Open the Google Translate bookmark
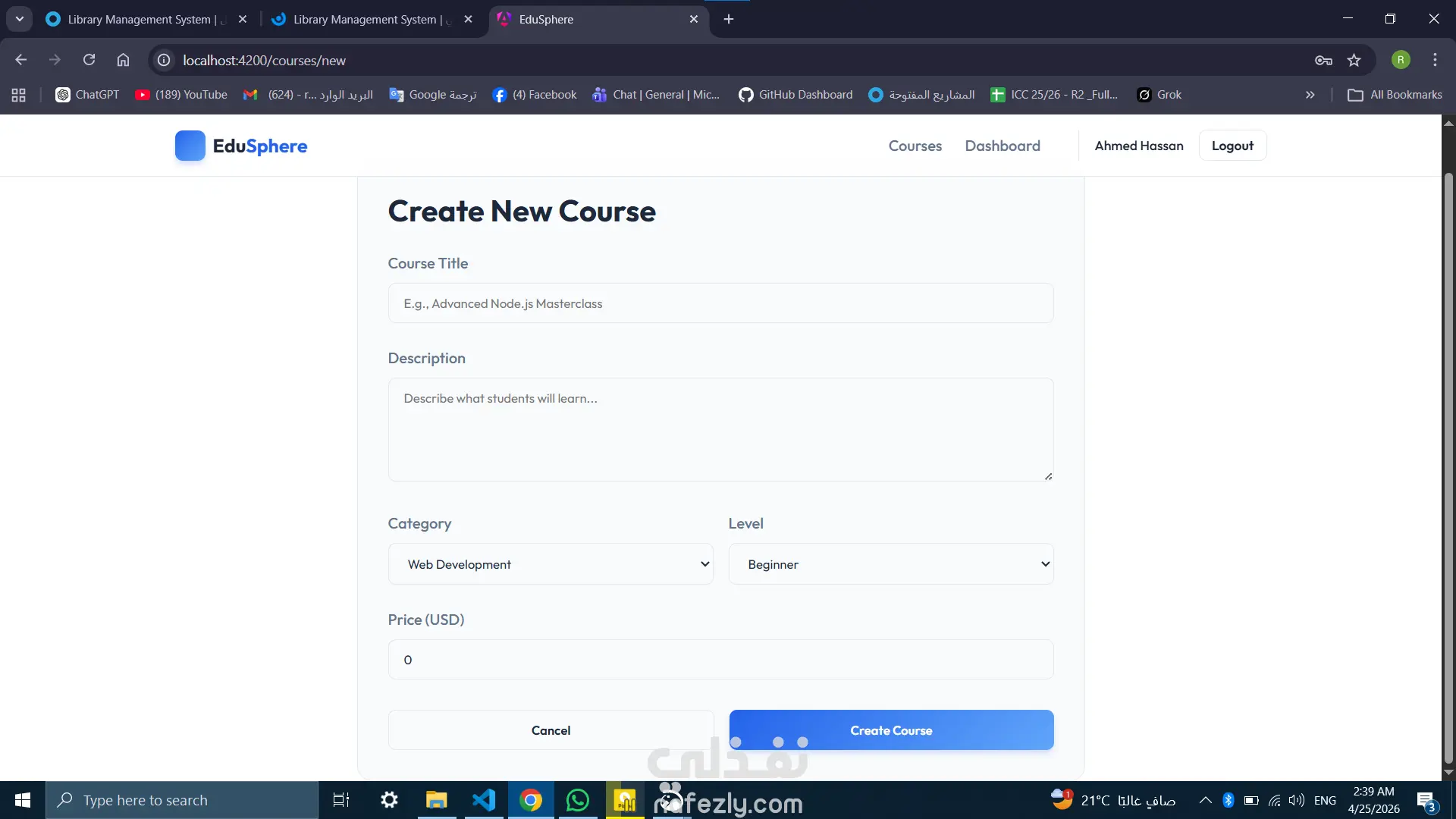 433,95
